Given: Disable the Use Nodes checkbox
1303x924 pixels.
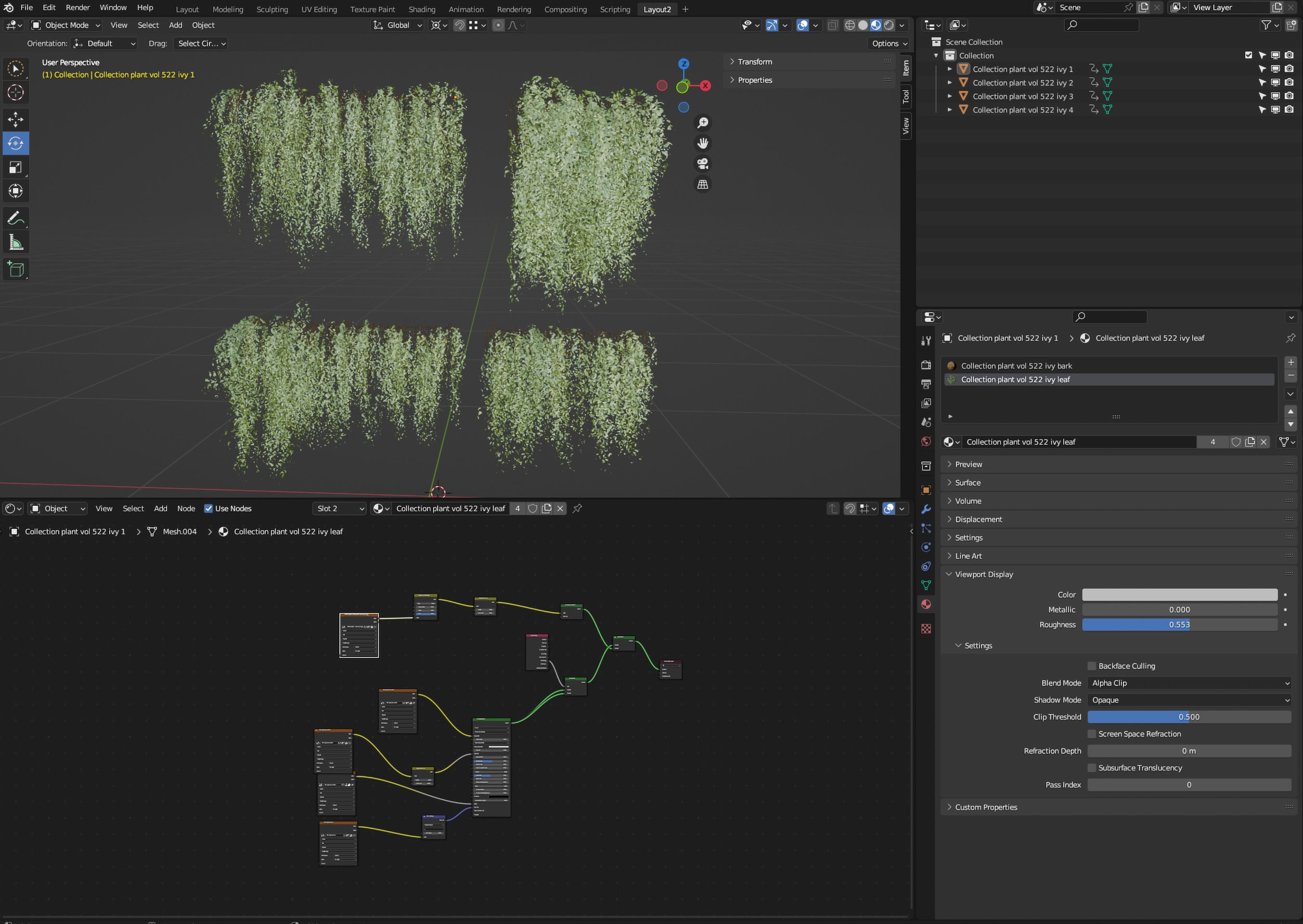Looking at the screenshot, I should pos(208,509).
